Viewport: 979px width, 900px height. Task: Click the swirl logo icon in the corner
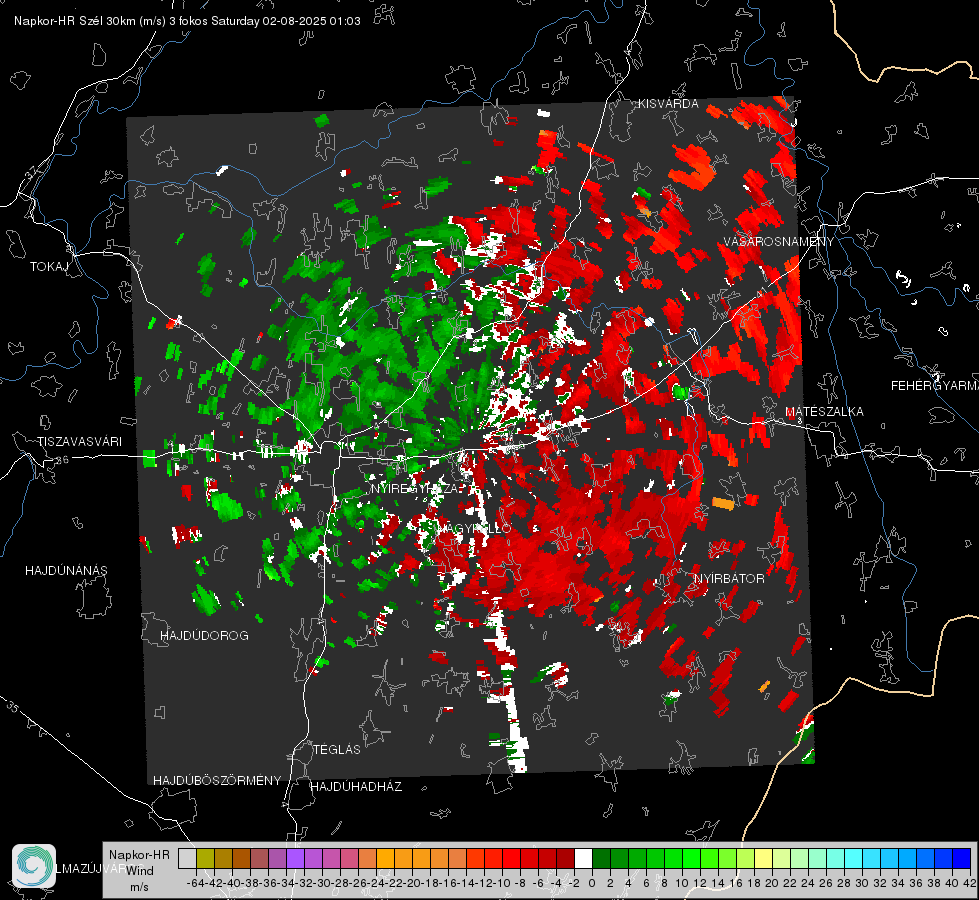point(34,866)
